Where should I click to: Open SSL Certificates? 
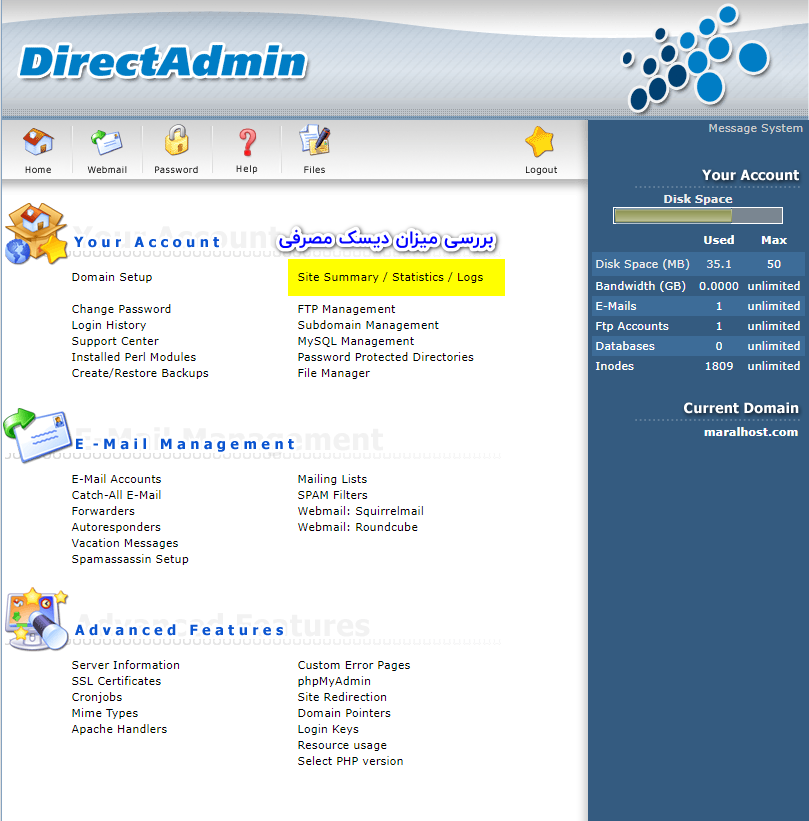click(x=116, y=681)
